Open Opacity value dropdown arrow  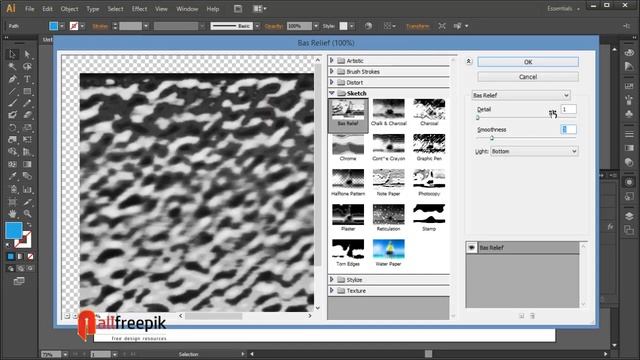[316, 26]
